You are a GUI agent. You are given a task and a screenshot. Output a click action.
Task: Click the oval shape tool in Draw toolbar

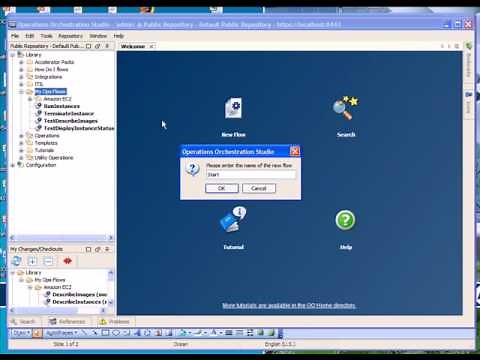coord(116,332)
